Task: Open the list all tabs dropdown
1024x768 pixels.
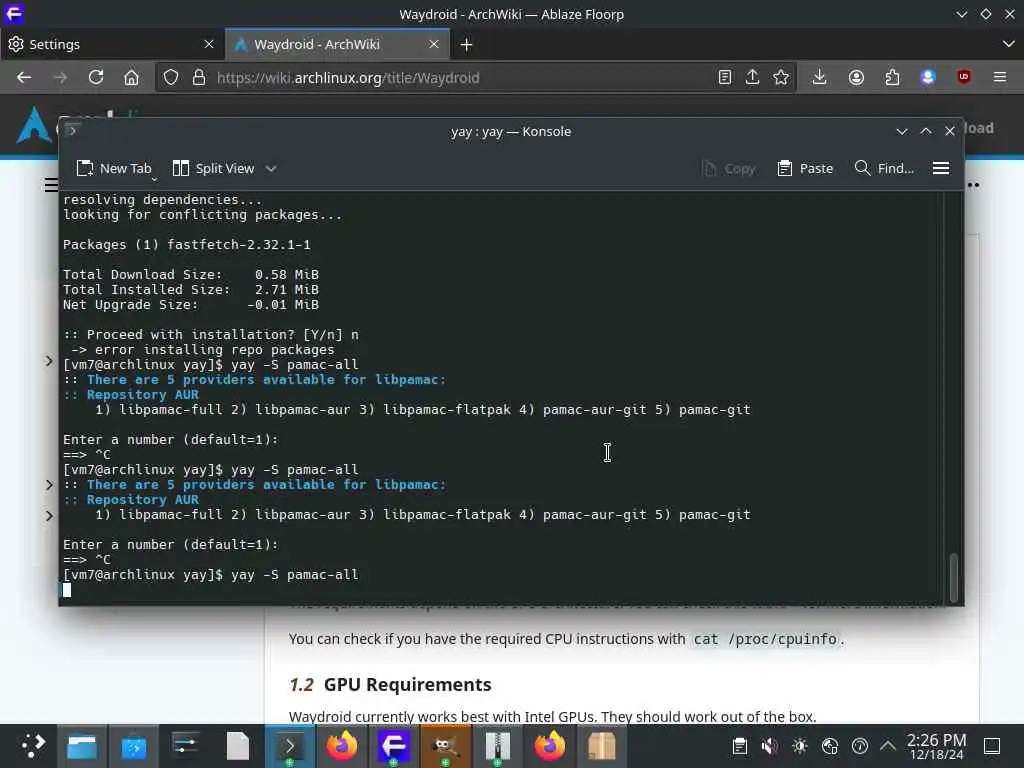Action: [x=1008, y=44]
